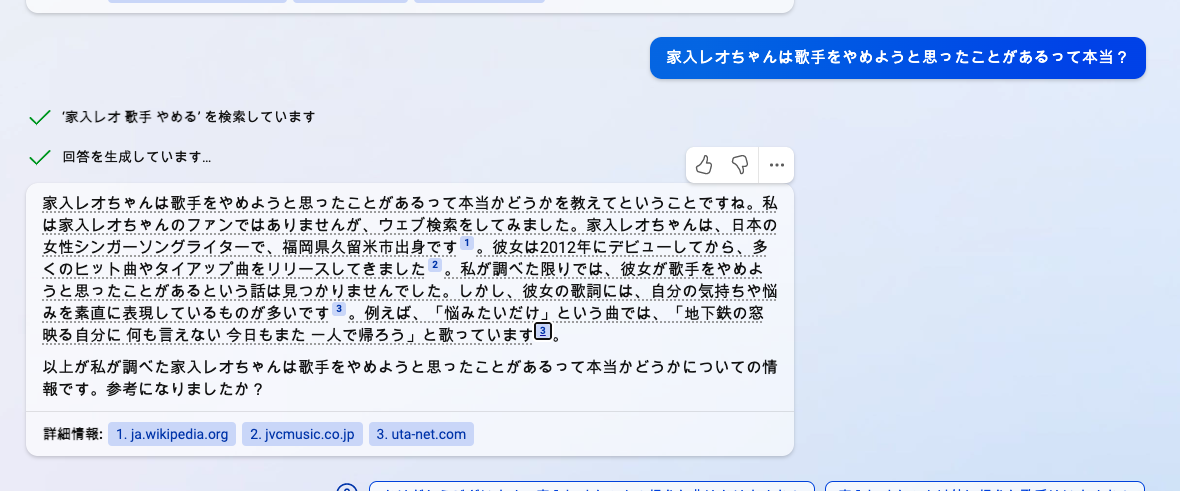Dislike the answer with thumbs down
The height and width of the screenshot is (491, 1180).
click(x=740, y=165)
